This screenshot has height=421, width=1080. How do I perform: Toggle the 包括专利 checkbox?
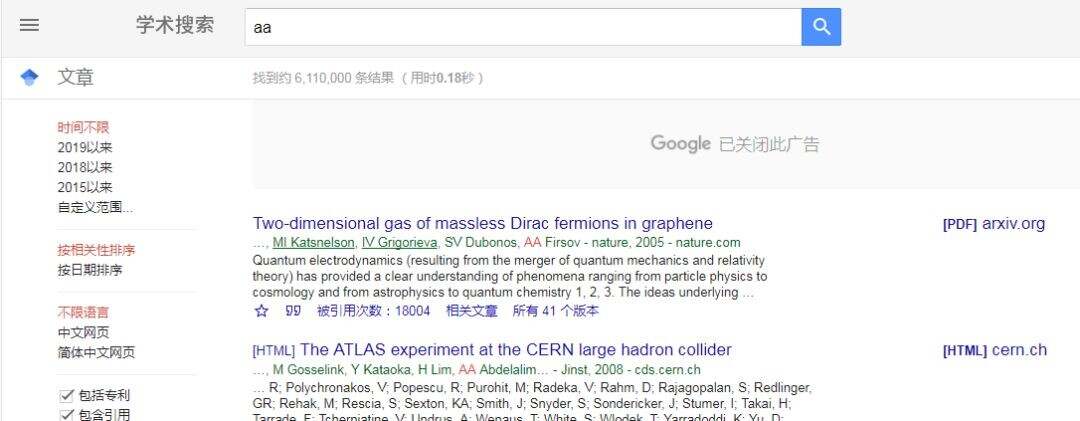67,396
